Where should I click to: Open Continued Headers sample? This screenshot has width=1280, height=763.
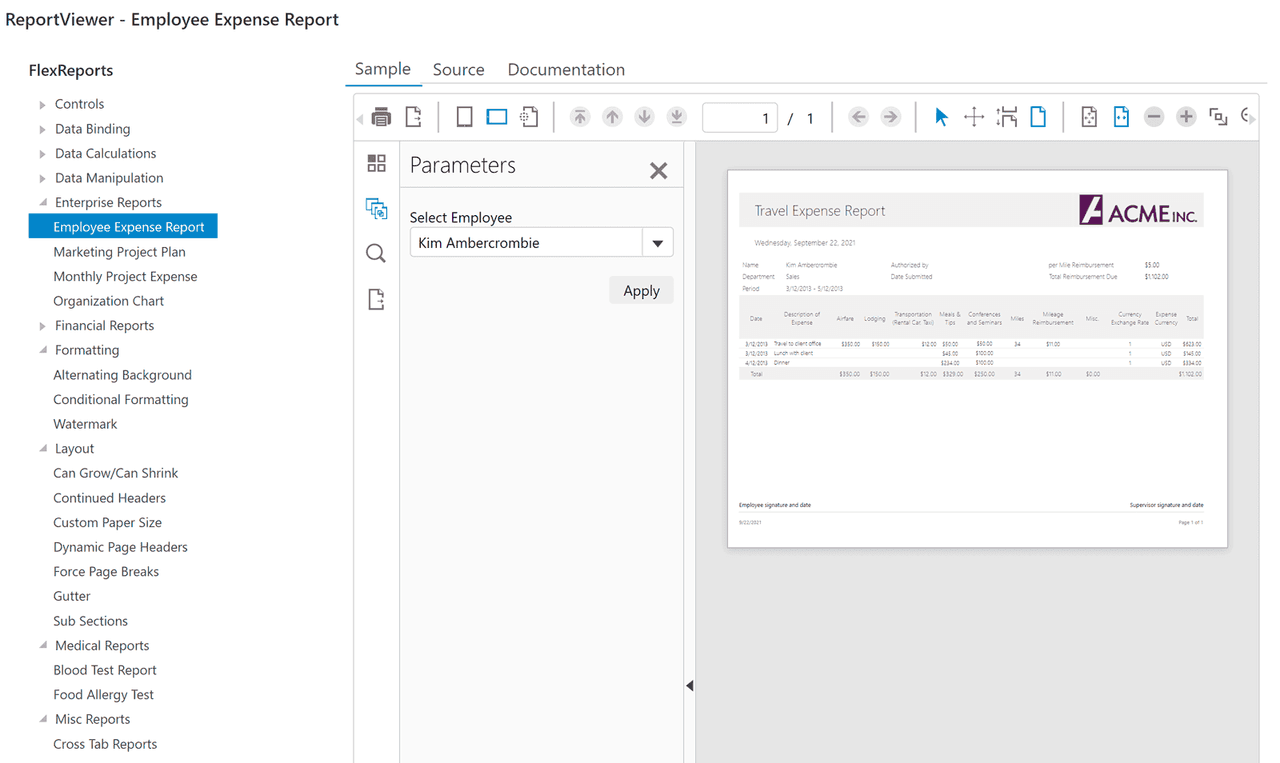pyautogui.click(x=109, y=498)
